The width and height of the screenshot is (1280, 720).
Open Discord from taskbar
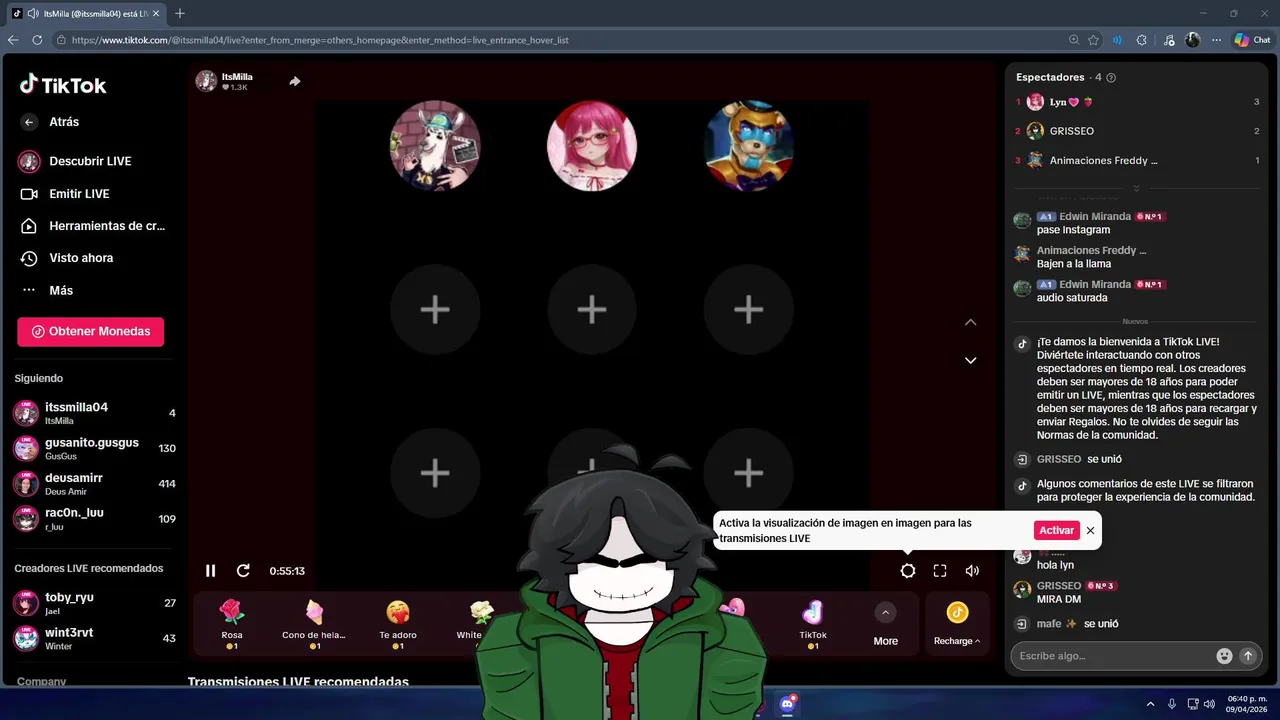click(788, 704)
